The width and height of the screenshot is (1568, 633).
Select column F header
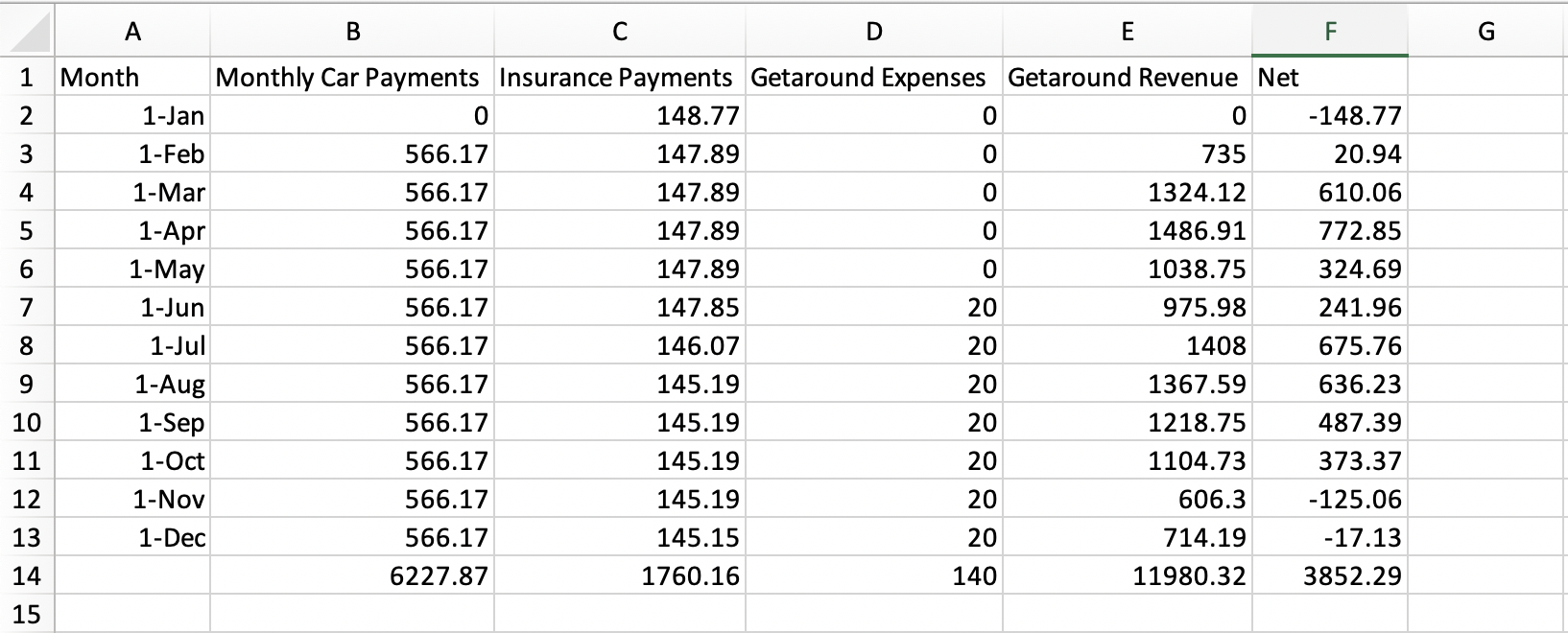click(x=1329, y=32)
